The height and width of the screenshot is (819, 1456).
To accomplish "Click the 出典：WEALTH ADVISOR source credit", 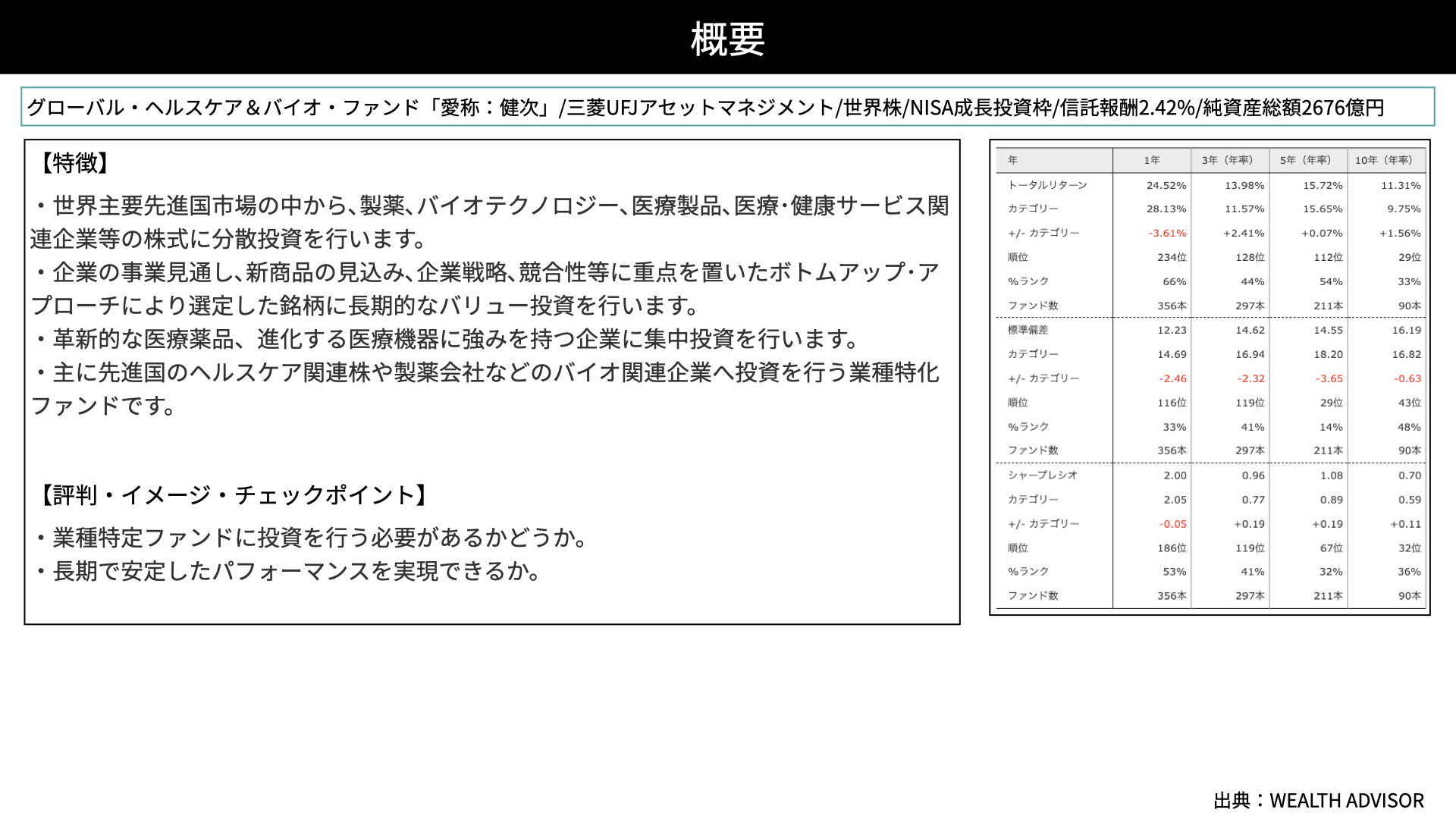I will 1319,801.
